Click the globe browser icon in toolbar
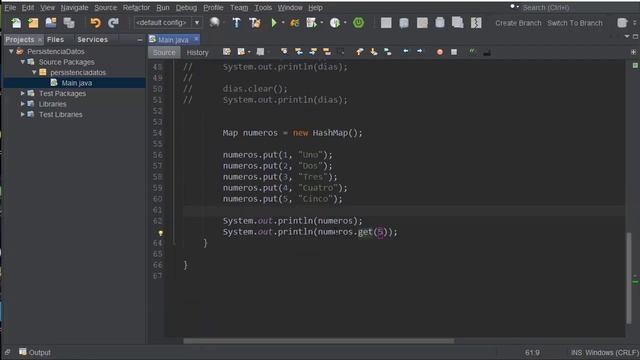This screenshot has height=360, width=640. point(214,22)
